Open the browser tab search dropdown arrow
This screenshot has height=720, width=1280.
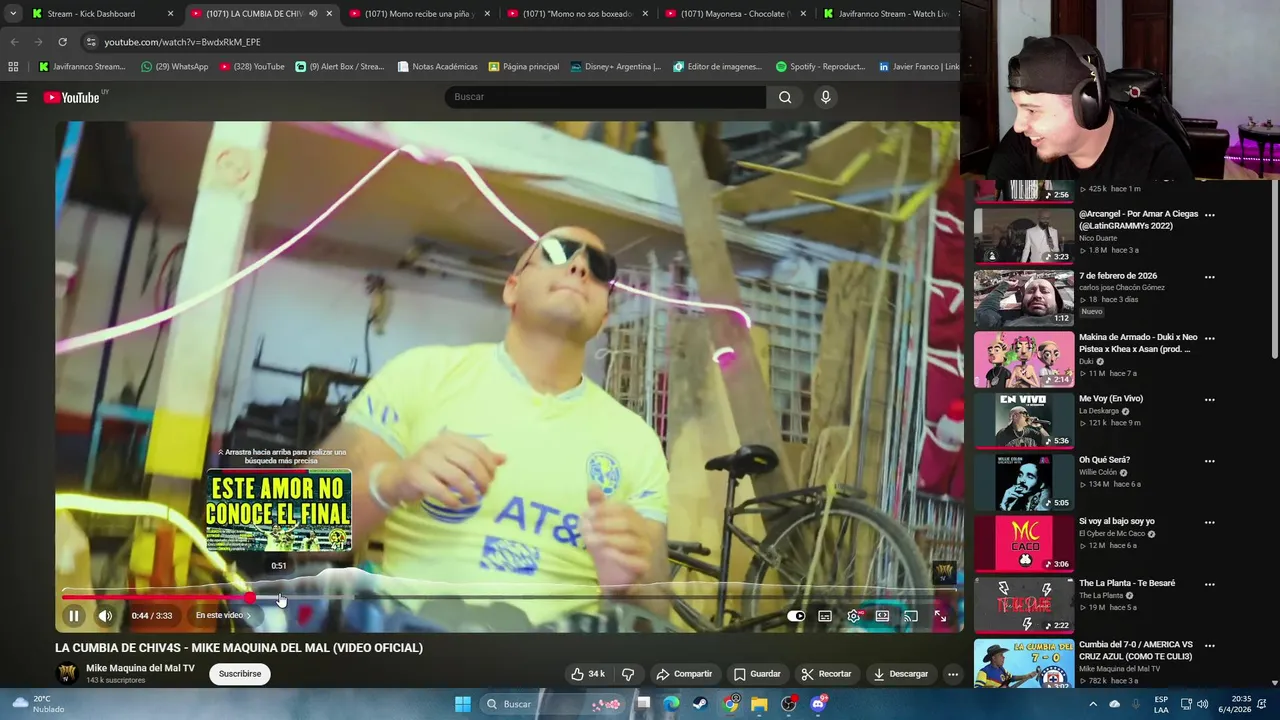12,14
